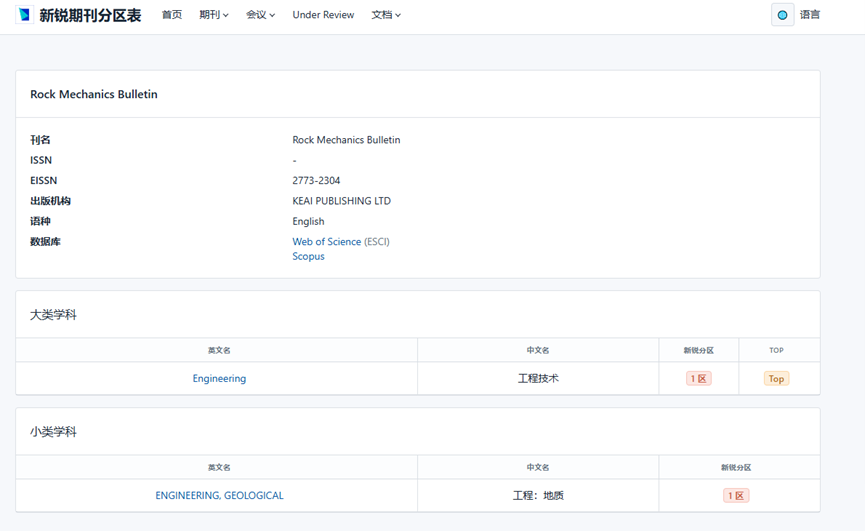Click the orange Top badge

(x=776, y=379)
